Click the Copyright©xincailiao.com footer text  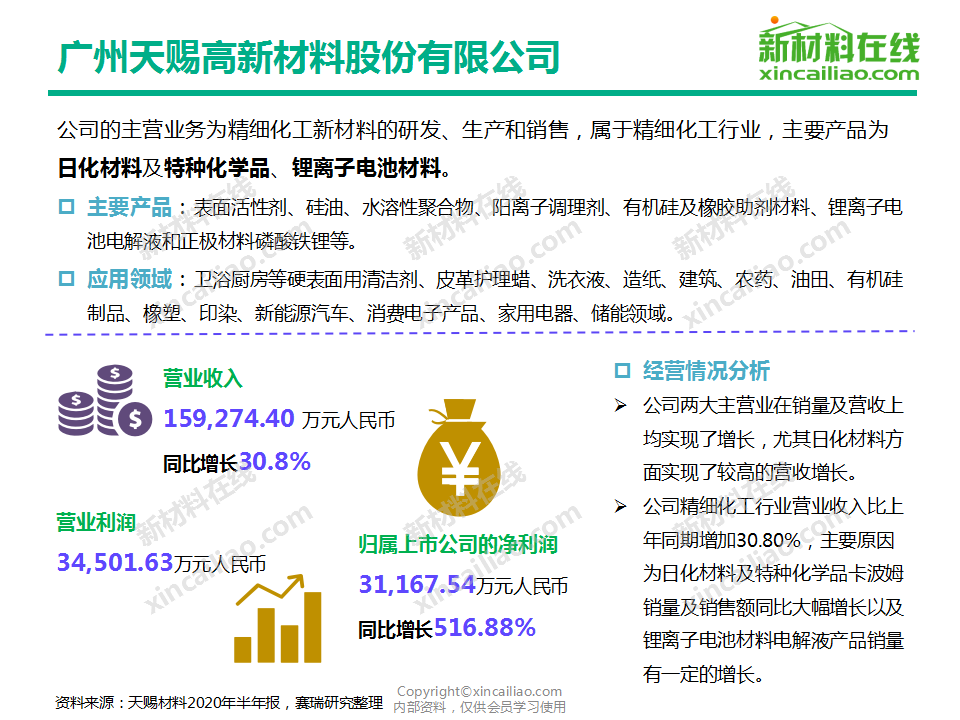pyautogui.click(x=479, y=691)
